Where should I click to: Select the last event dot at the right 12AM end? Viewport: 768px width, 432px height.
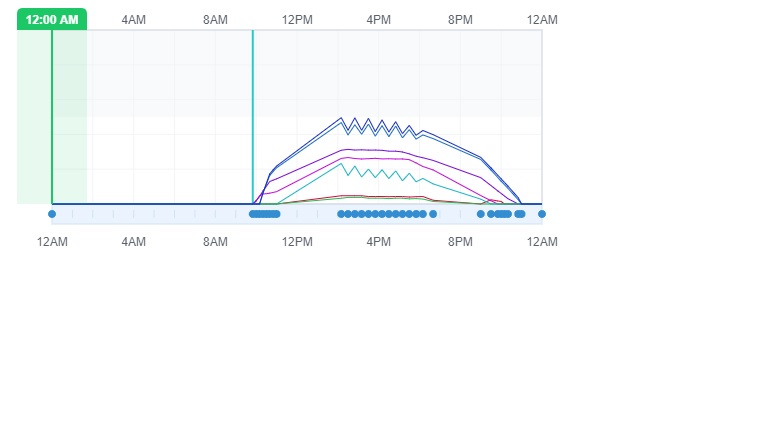(542, 214)
